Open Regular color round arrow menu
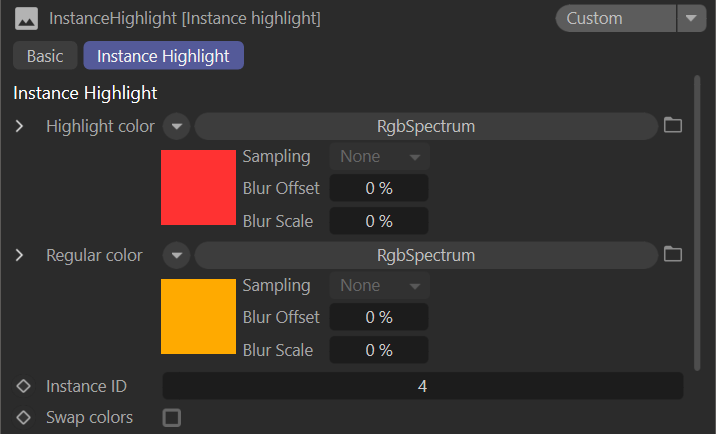Screen dimensions: 716x434 click(176, 256)
